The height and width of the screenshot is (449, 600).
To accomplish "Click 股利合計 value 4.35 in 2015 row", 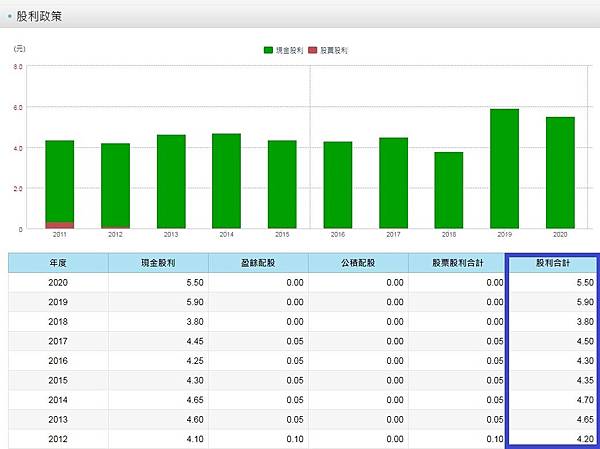I will [585, 380].
